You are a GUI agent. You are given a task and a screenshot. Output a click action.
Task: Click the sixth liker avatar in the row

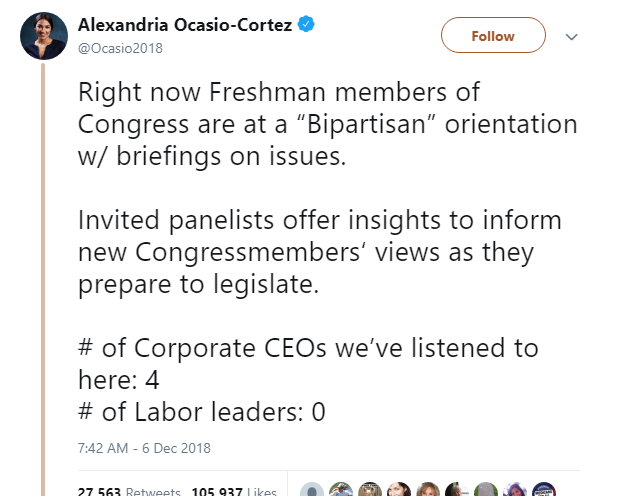[458, 490]
